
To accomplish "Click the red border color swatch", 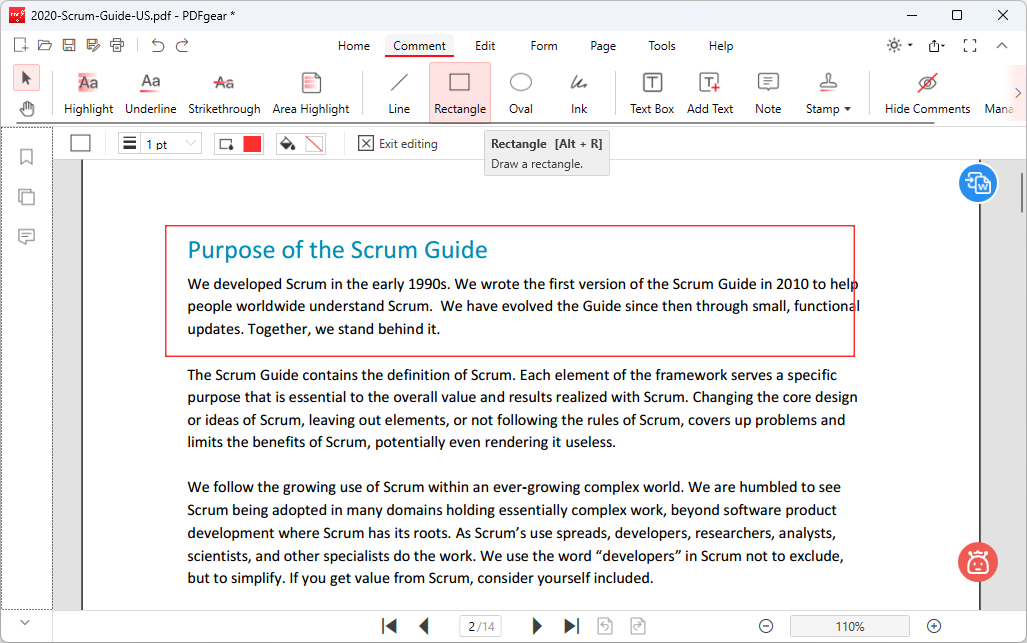I will [252, 144].
